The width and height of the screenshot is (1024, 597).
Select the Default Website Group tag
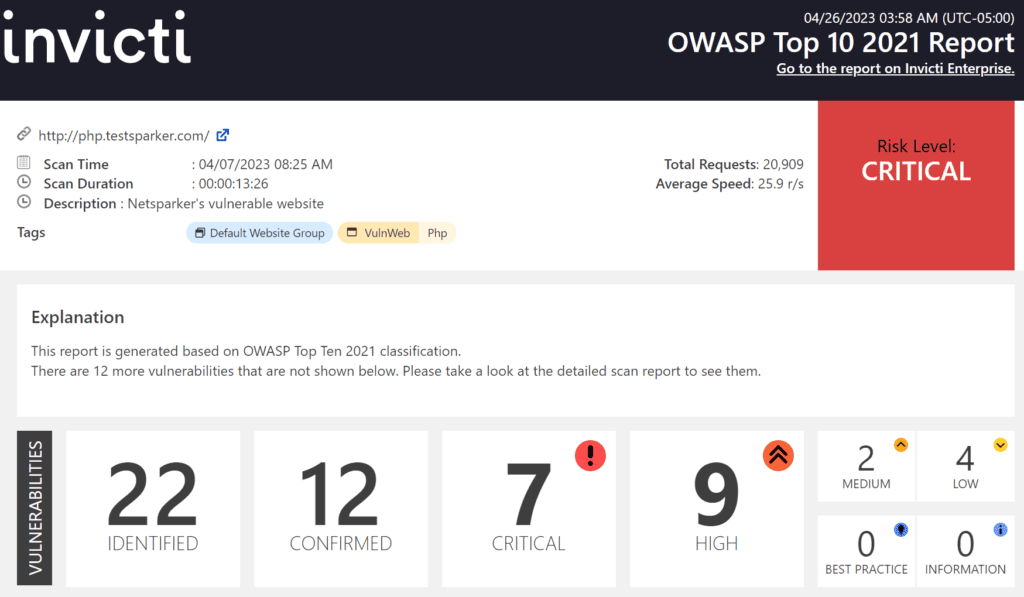tap(259, 233)
